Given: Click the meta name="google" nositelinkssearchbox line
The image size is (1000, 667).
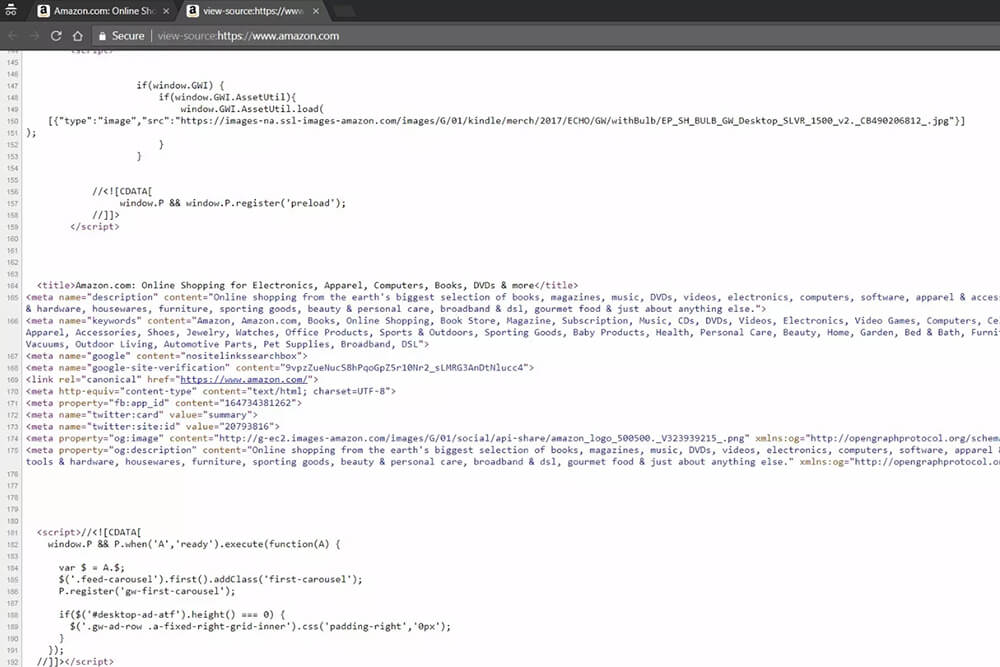Looking at the screenshot, I should (166, 356).
